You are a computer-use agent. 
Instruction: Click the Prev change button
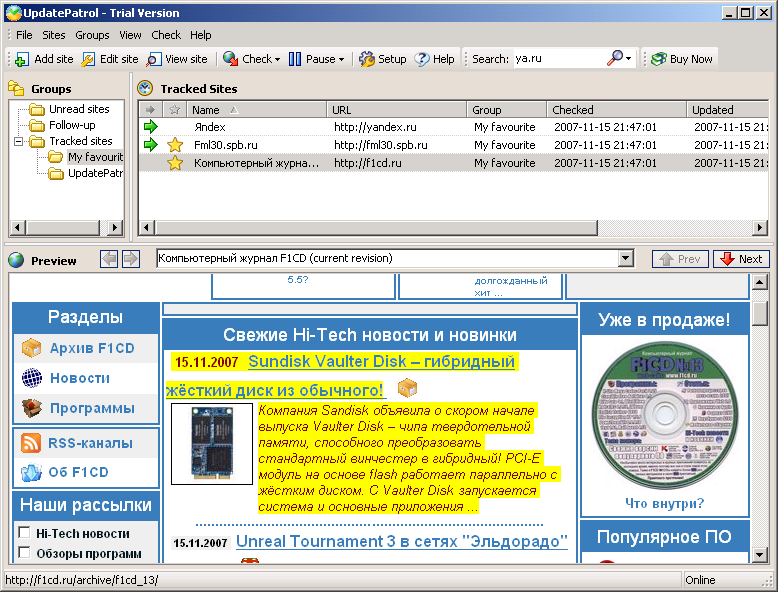[680, 259]
